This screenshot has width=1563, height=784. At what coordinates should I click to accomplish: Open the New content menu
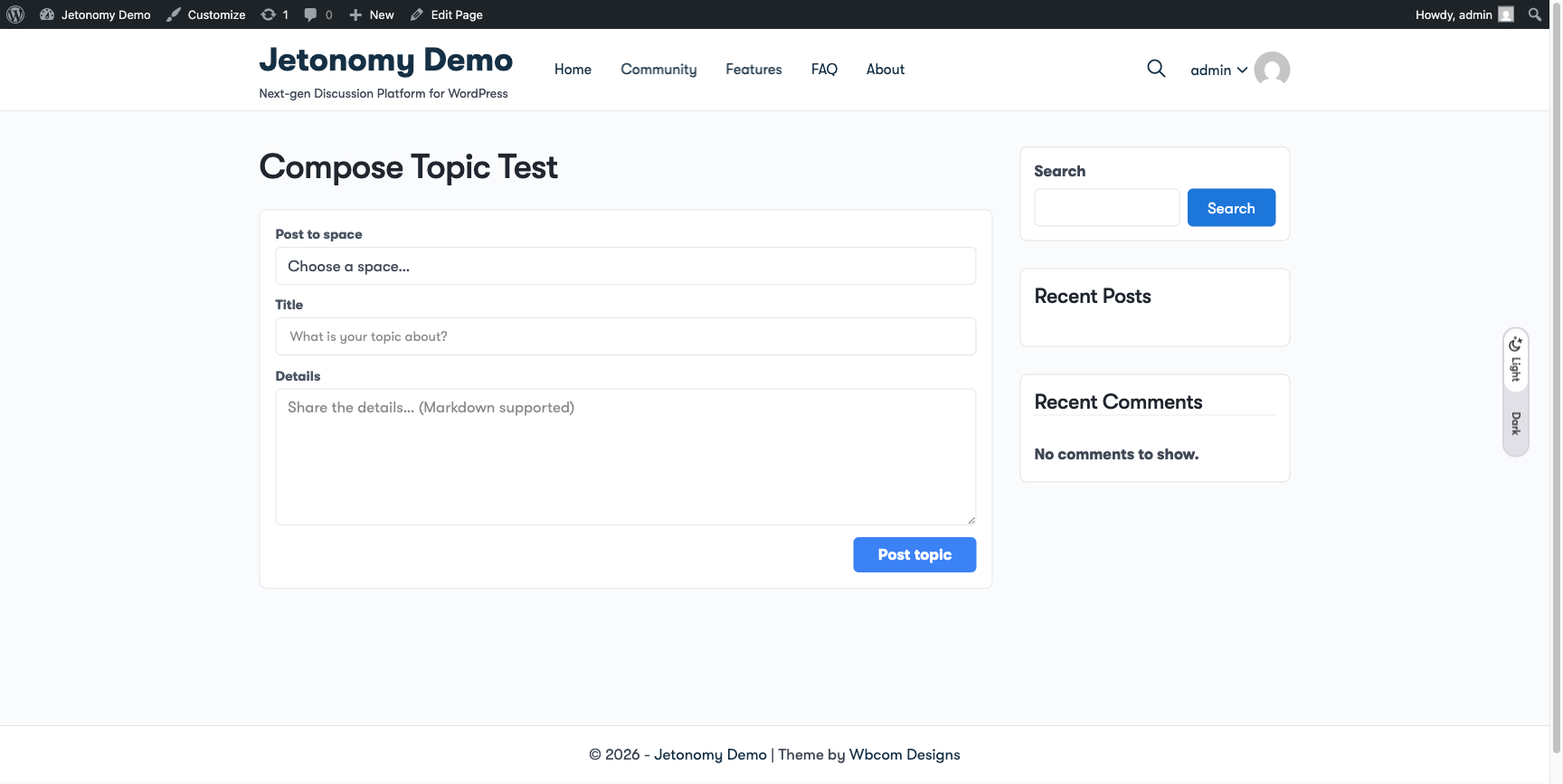coord(372,14)
